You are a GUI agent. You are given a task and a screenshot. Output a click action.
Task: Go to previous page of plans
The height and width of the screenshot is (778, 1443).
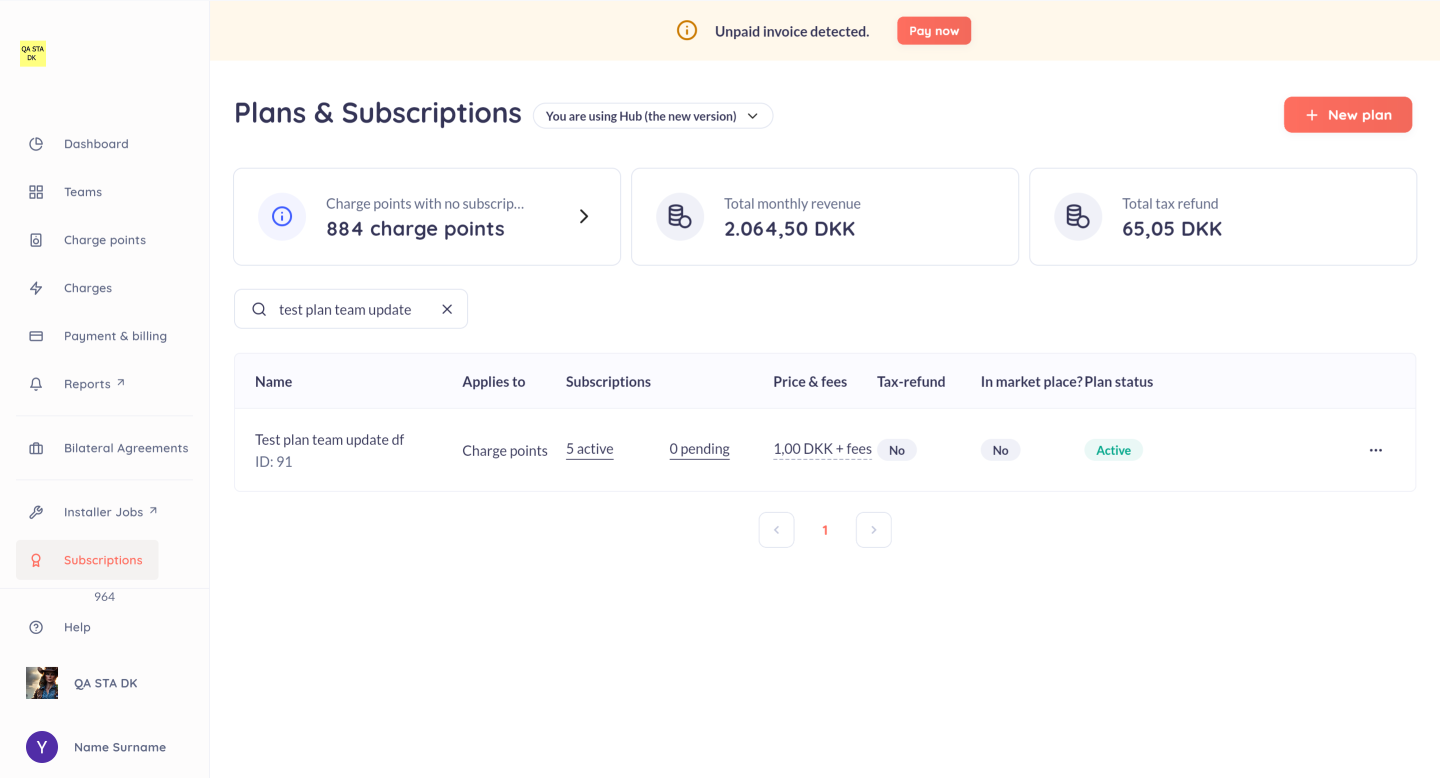click(776, 530)
